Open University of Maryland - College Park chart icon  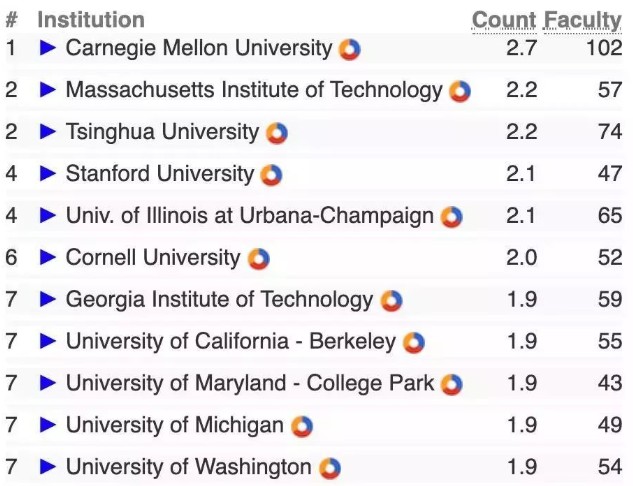click(451, 385)
